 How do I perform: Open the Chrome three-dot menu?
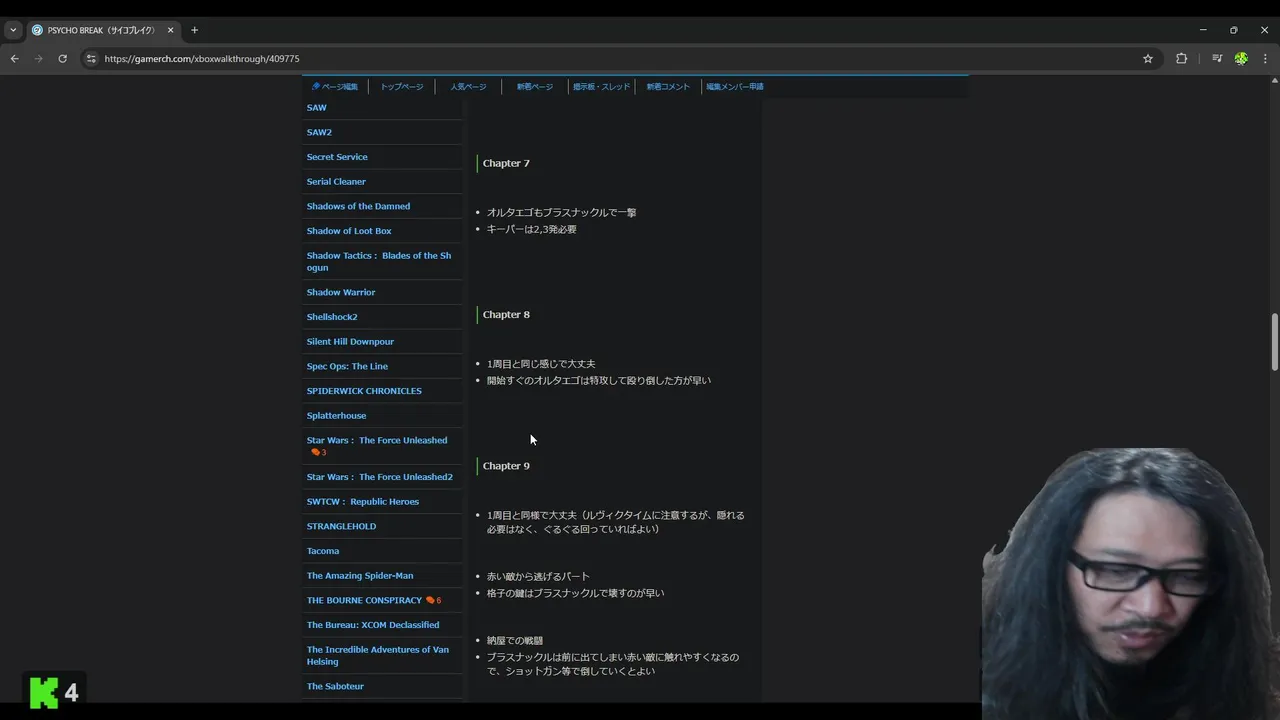click(1265, 59)
